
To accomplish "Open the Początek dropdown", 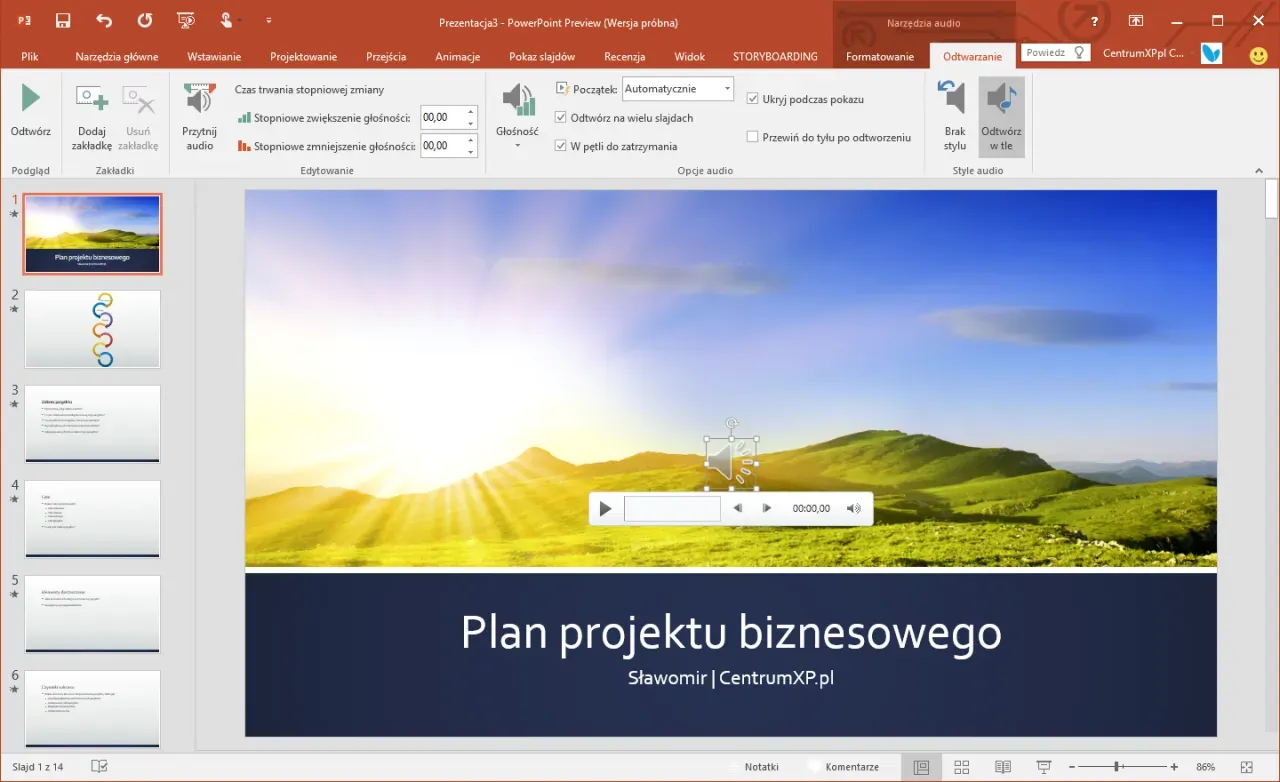I will tap(727, 88).
